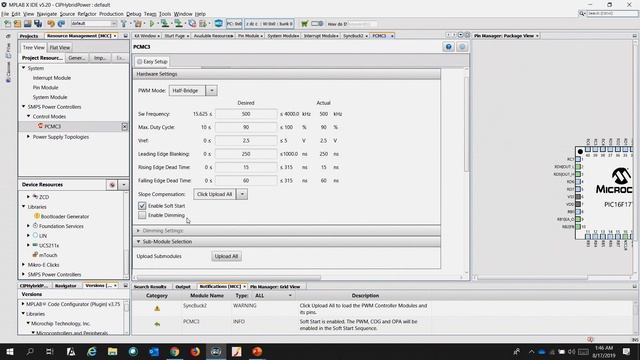The image size is (640, 360).
Task: Open the Action Center notification icon
Action: pos(627,351)
